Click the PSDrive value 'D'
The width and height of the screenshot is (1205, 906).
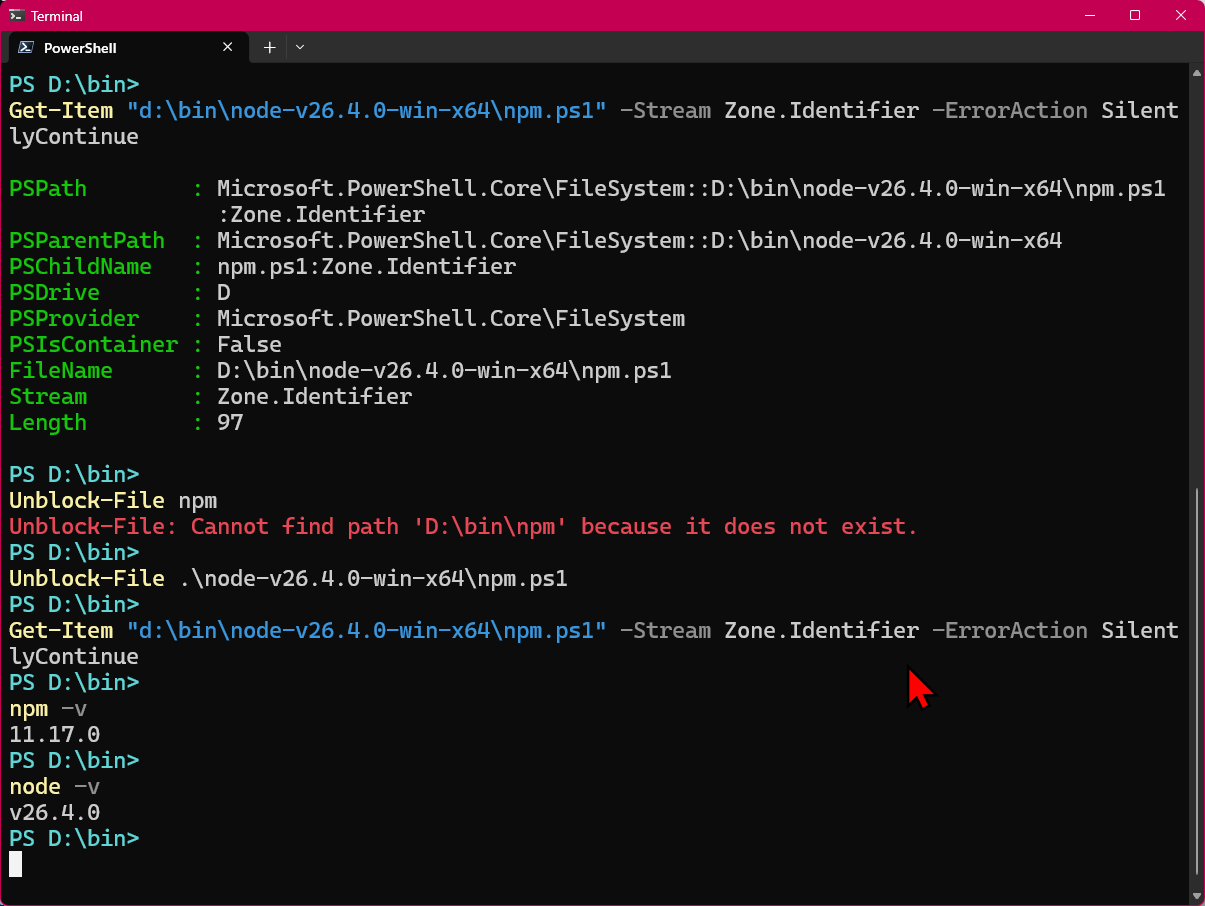pos(224,293)
